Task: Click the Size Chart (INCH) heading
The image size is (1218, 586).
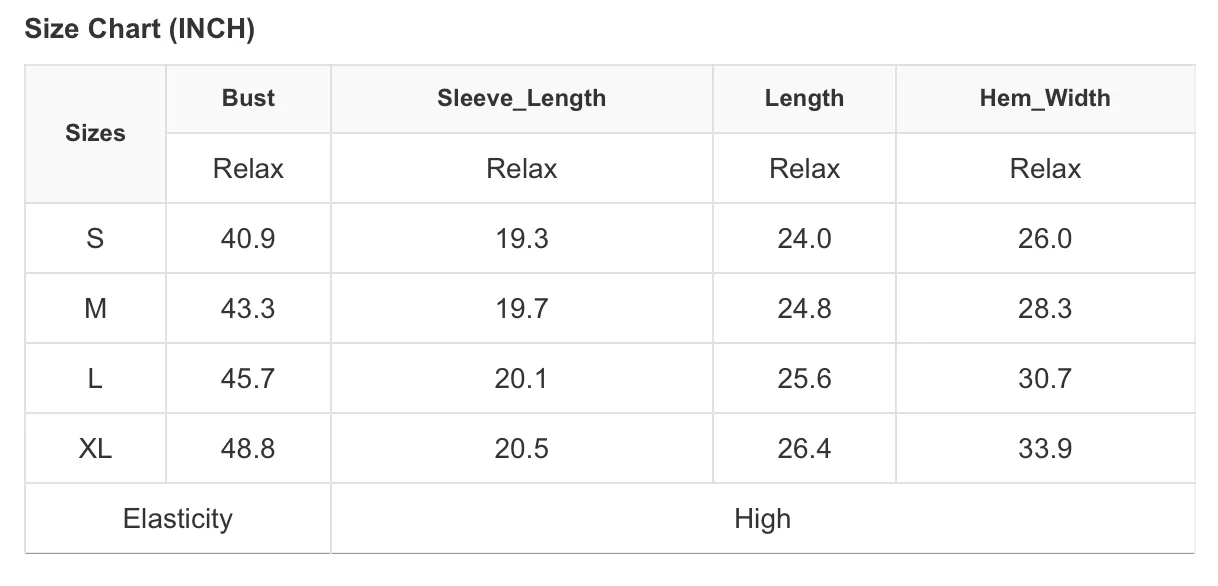Action: click(140, 30)
